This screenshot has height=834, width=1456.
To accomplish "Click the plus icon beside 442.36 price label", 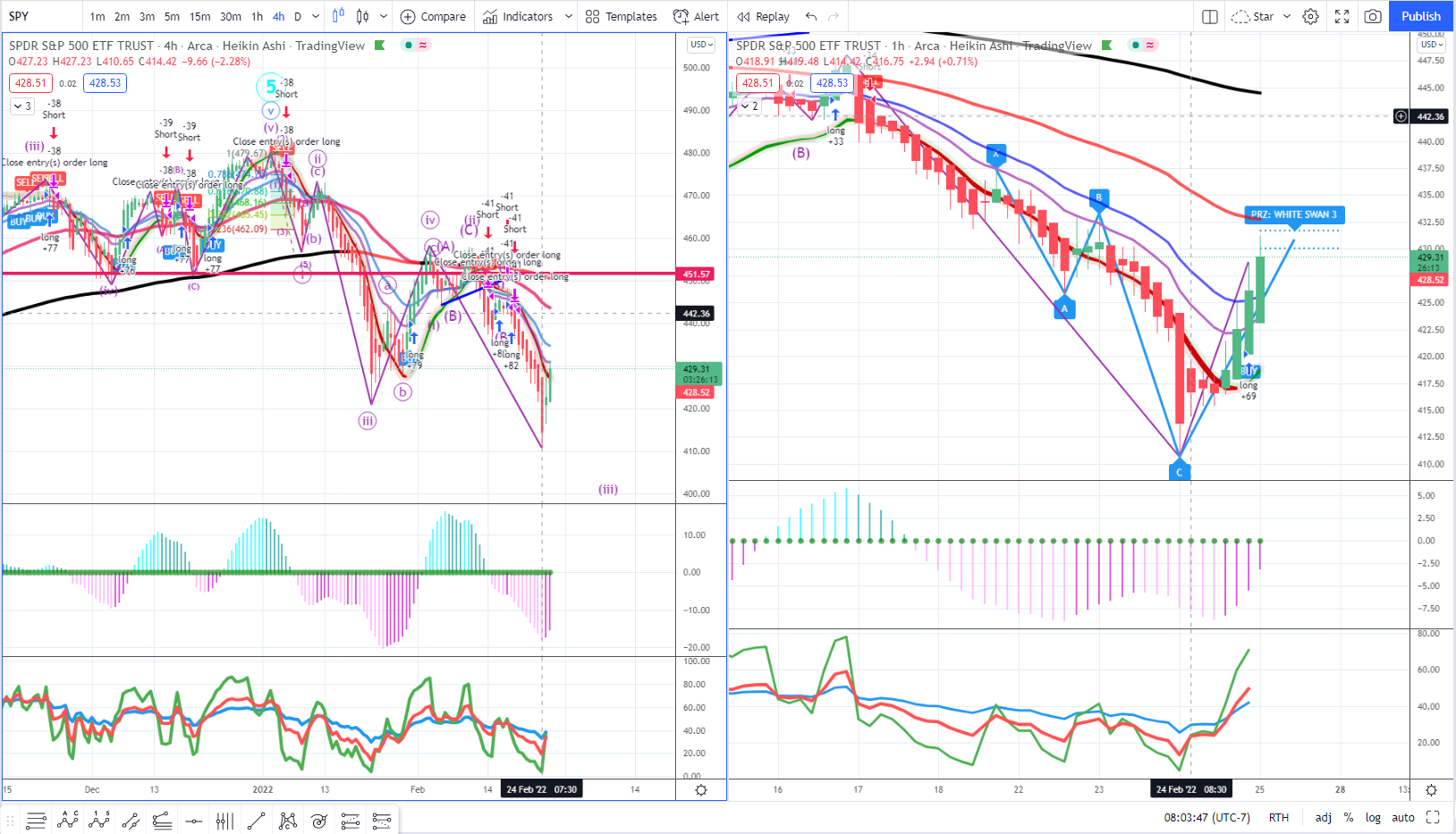I will [x=1401, y=116].
